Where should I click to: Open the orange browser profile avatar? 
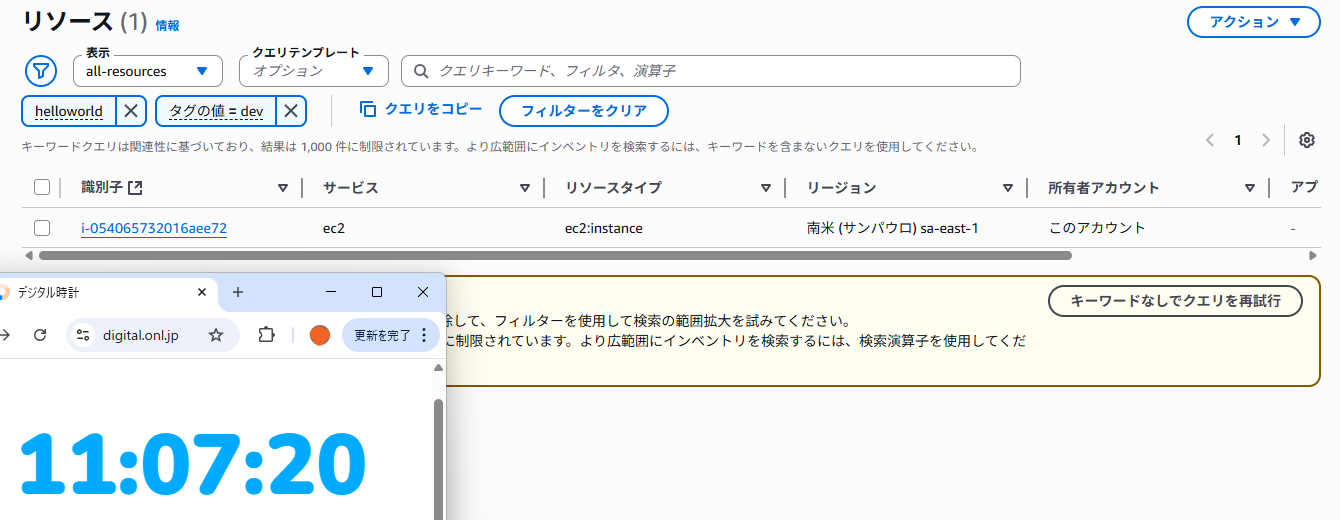320,335
